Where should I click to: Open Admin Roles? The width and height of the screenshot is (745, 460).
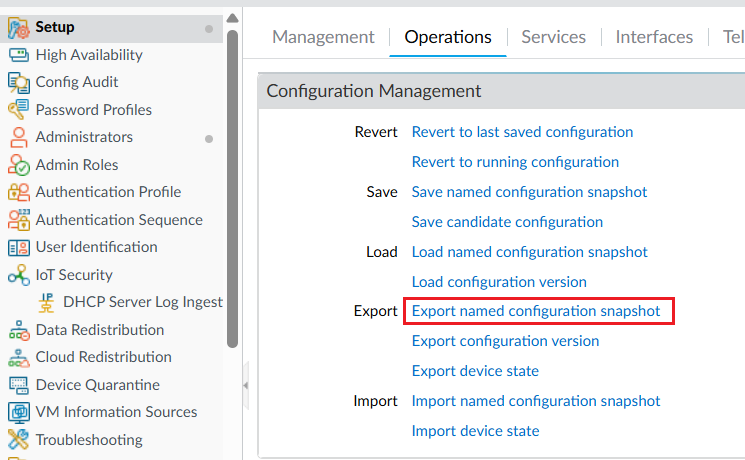[x=76, y=165]
